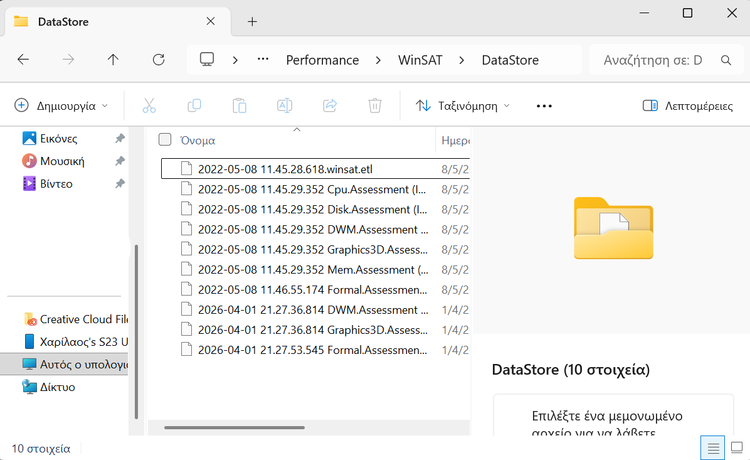Expand the hidden breadcrumb path ellipsis

263,60
